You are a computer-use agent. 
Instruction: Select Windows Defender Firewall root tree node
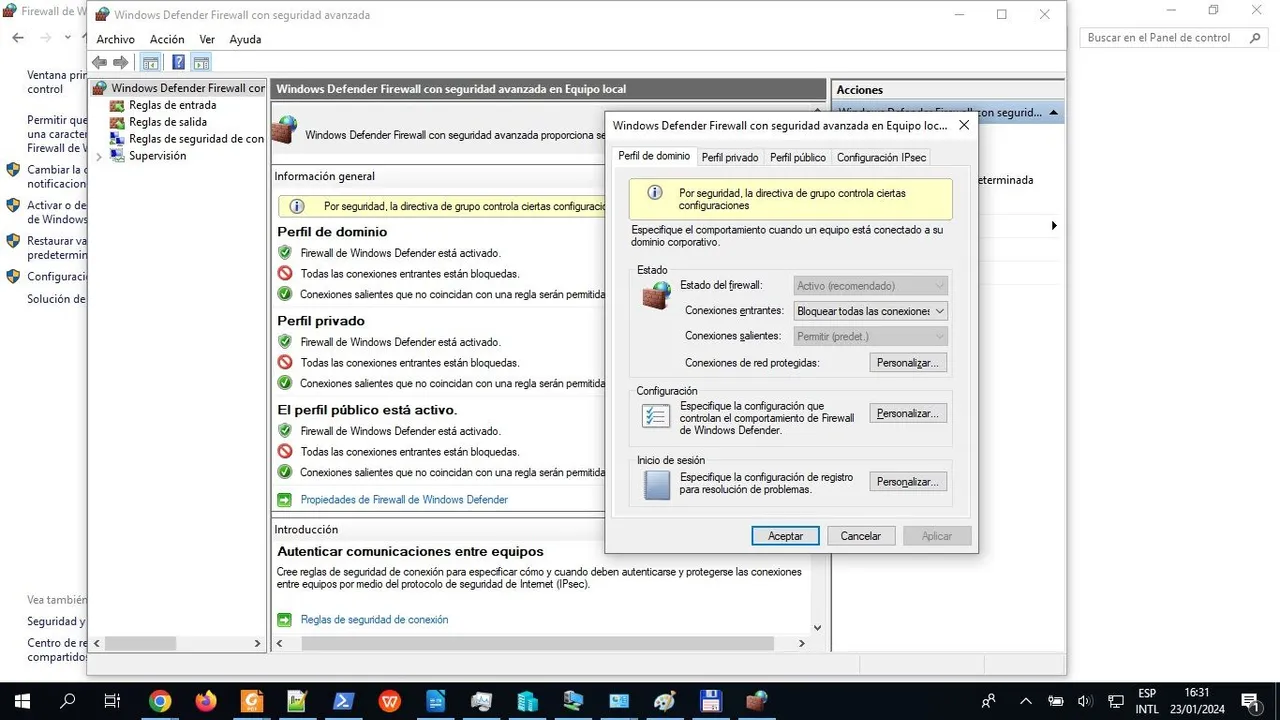click(x=187, y=88)
